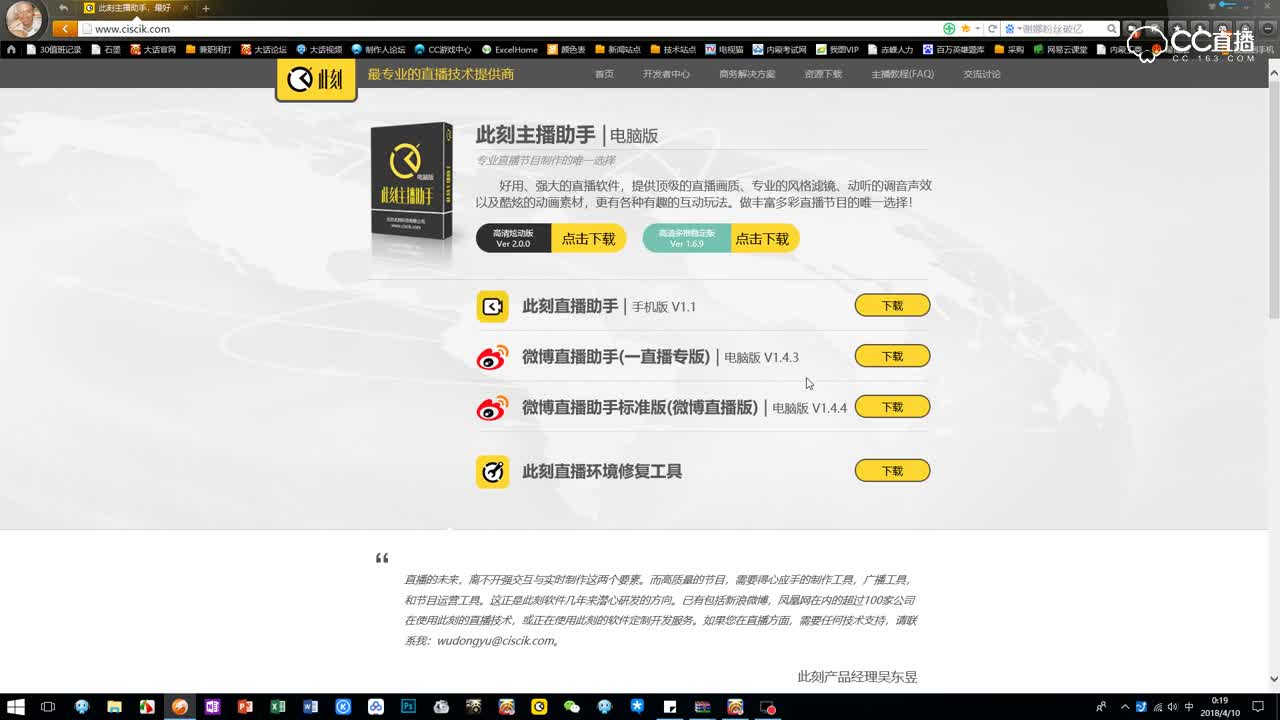Open the 内秘考试网 bookmark

[779, 49]
